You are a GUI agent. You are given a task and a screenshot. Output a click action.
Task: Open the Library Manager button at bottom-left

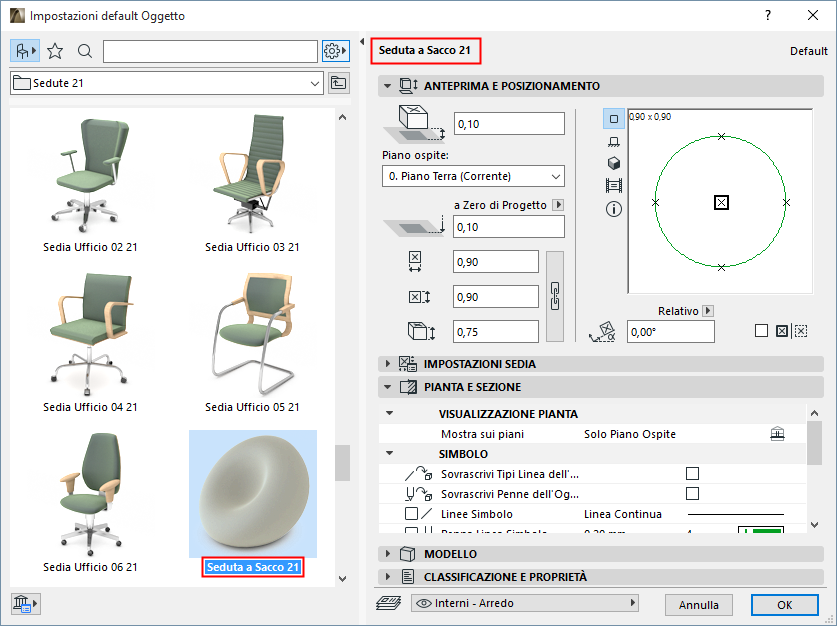pyautogui.click(x=25, y=604)
